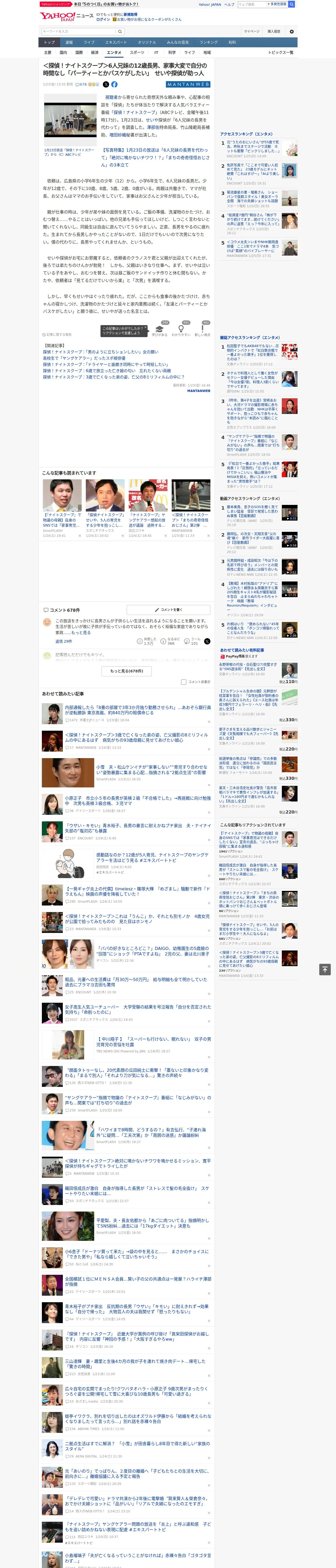The image size is (336, 1568).
Task: Open the main article group photo thumbnail
Action: [x=70, y=120]
